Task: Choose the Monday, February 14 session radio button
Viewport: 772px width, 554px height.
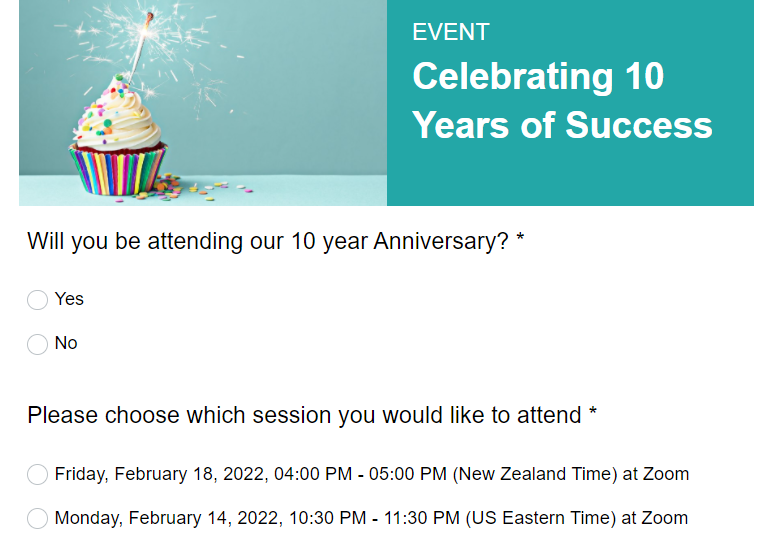Action: click(x=37, y=519)
